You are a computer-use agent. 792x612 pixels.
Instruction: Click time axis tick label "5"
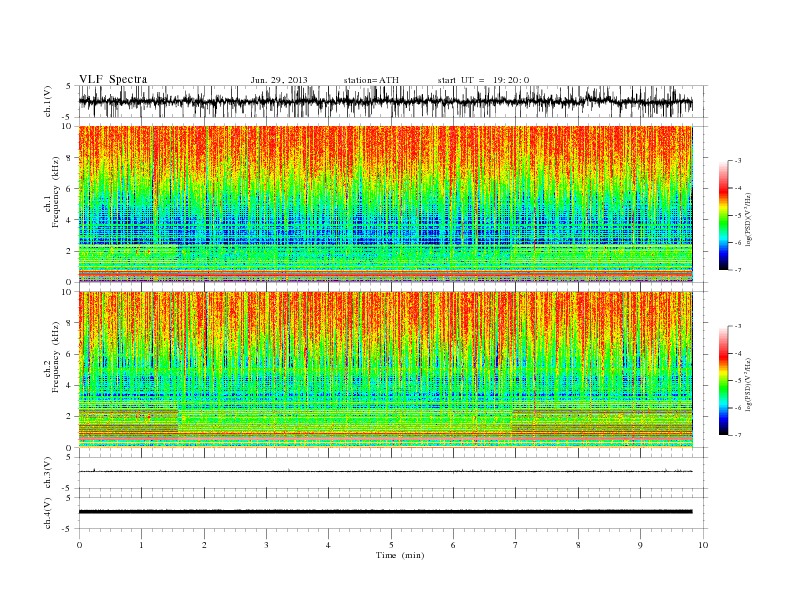point(391,545)
